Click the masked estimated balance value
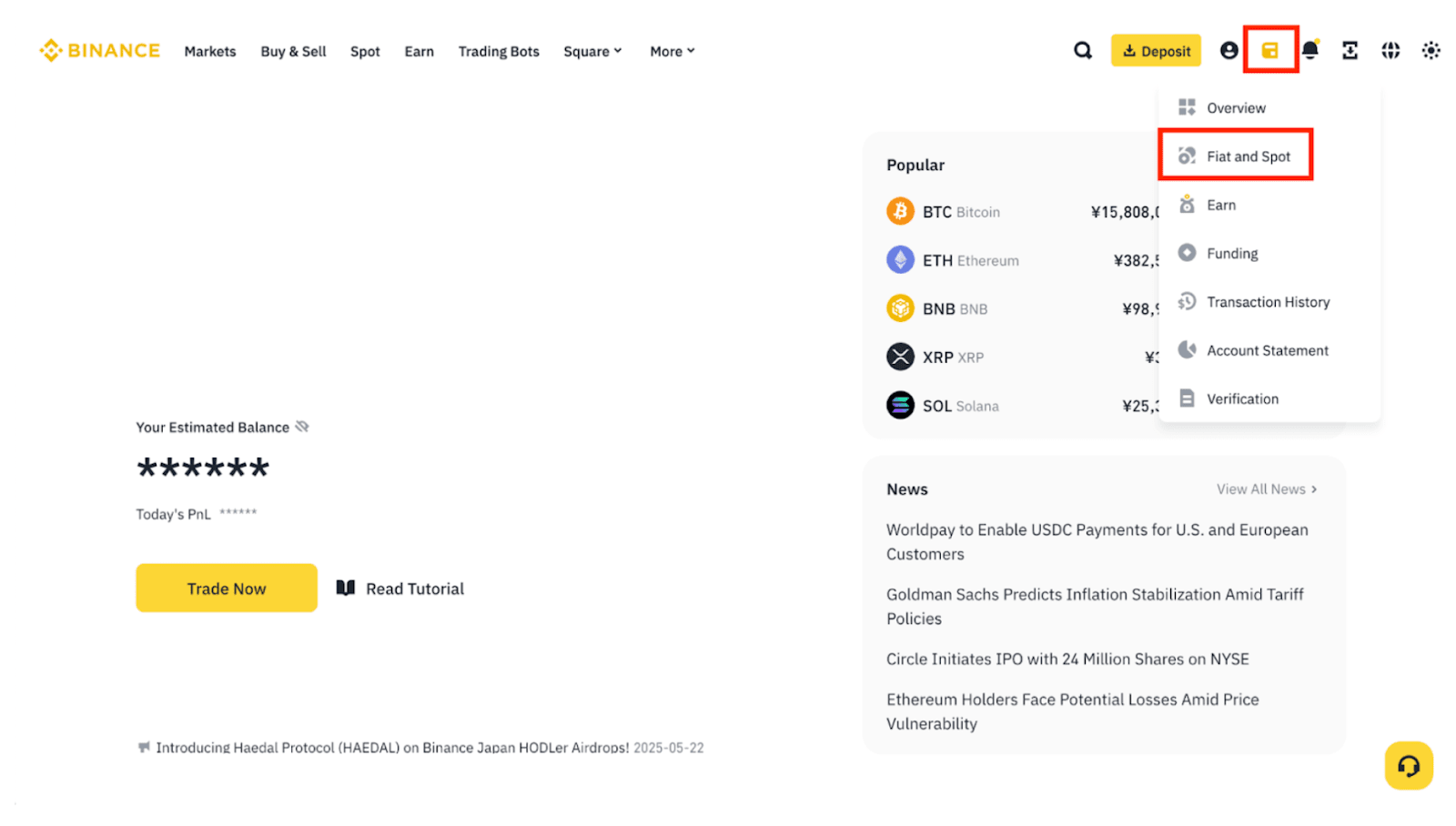The image size is (1456, 826). [203, 468]
